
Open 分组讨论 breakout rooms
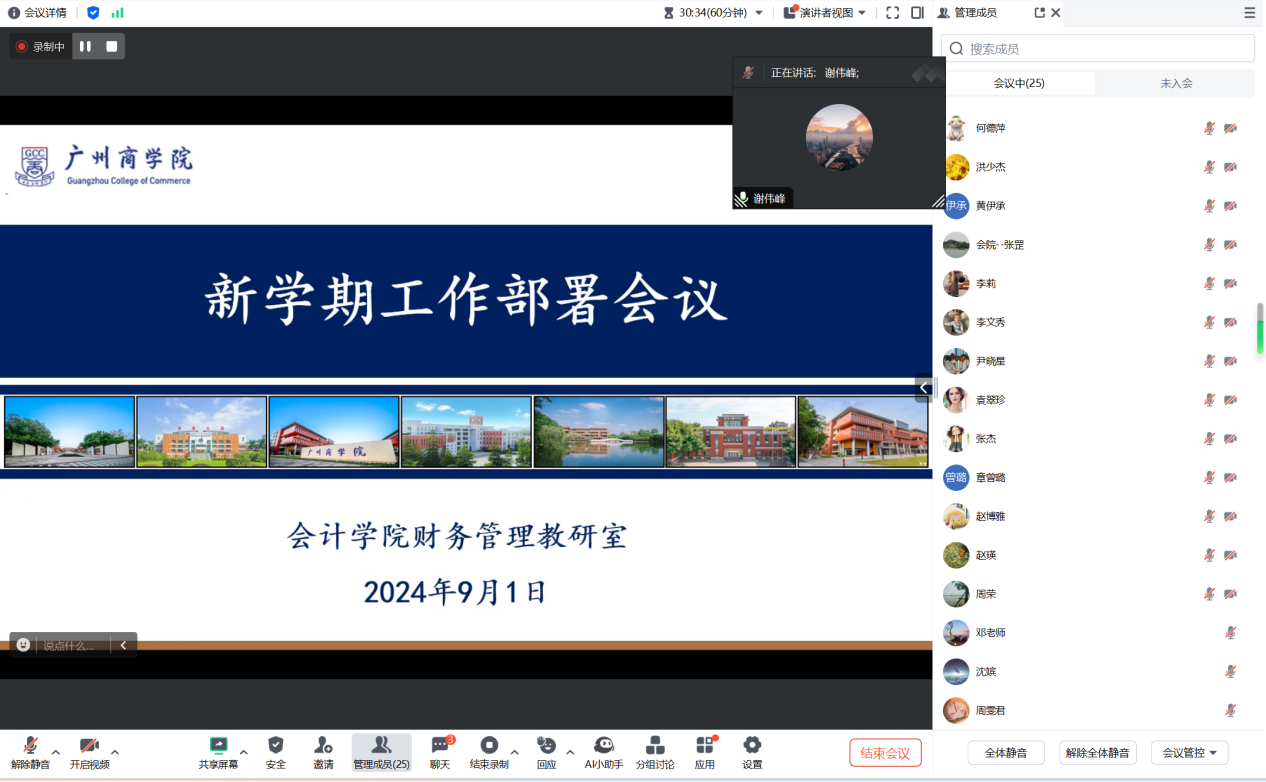pos(654,752)
